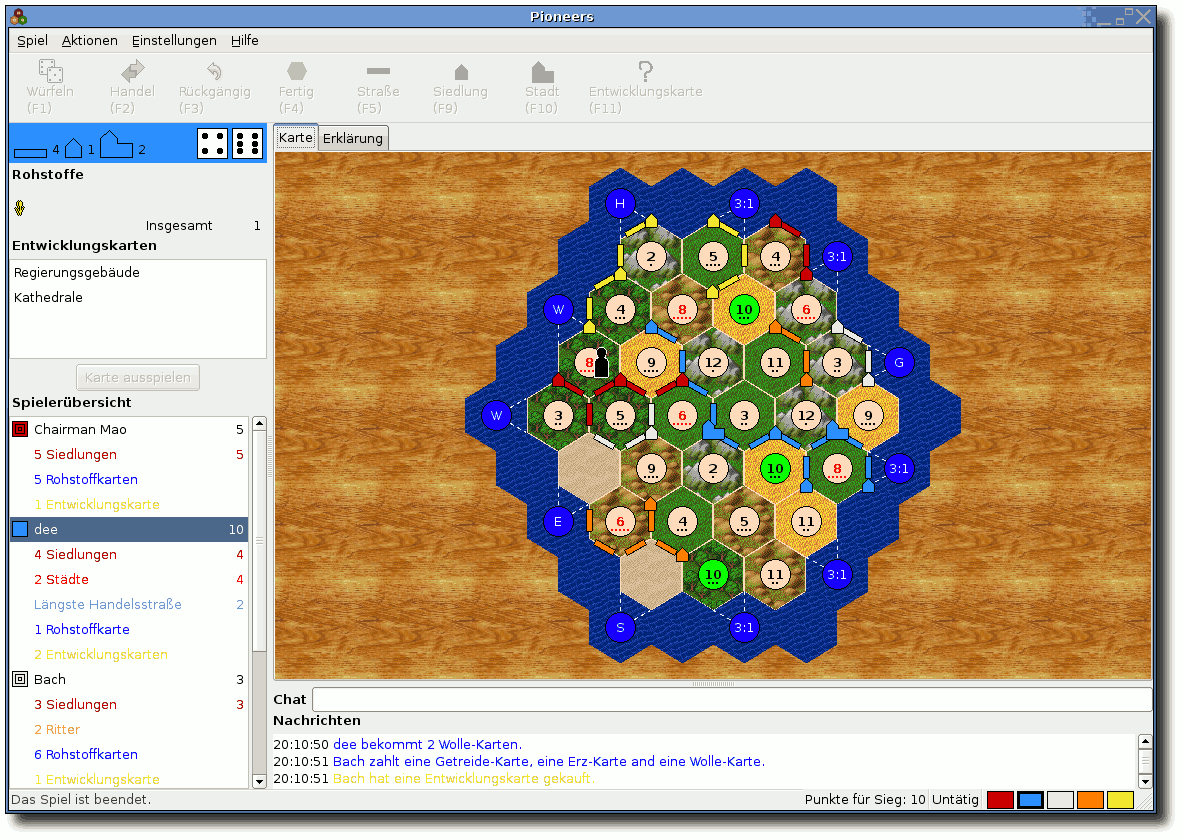
Task: Select the Siedlung settlement tool
Action: (461, 72)
